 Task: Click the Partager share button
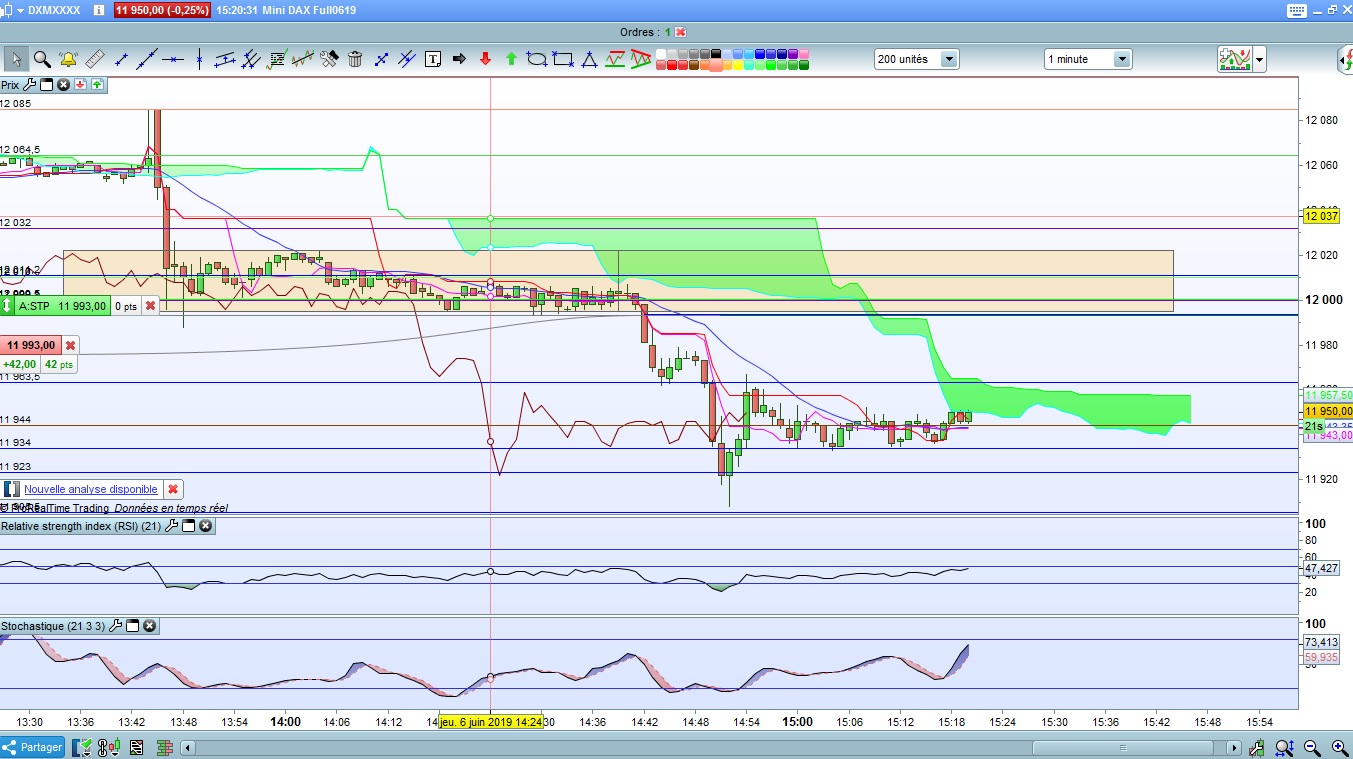coord(33,747)
